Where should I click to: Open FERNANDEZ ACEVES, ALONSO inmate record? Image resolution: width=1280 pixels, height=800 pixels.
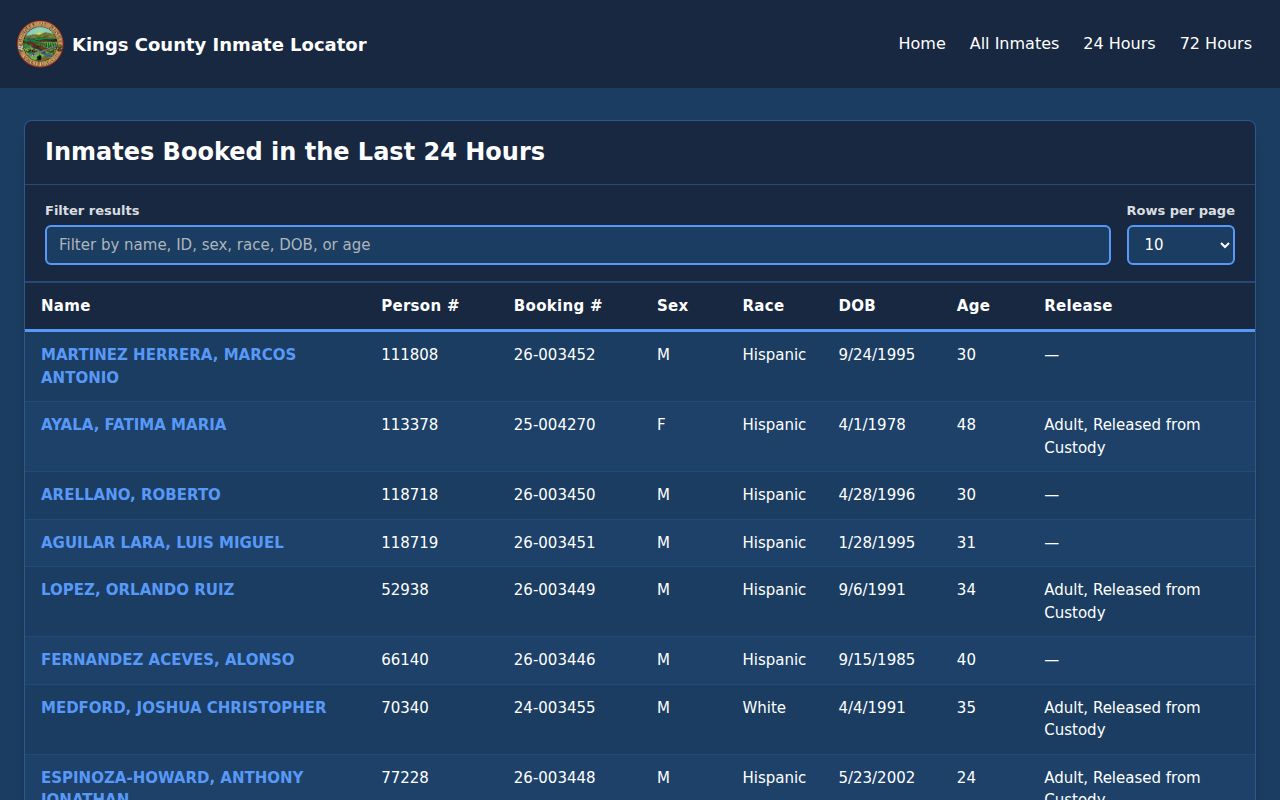pyautogui.click(x=168, y=660)
